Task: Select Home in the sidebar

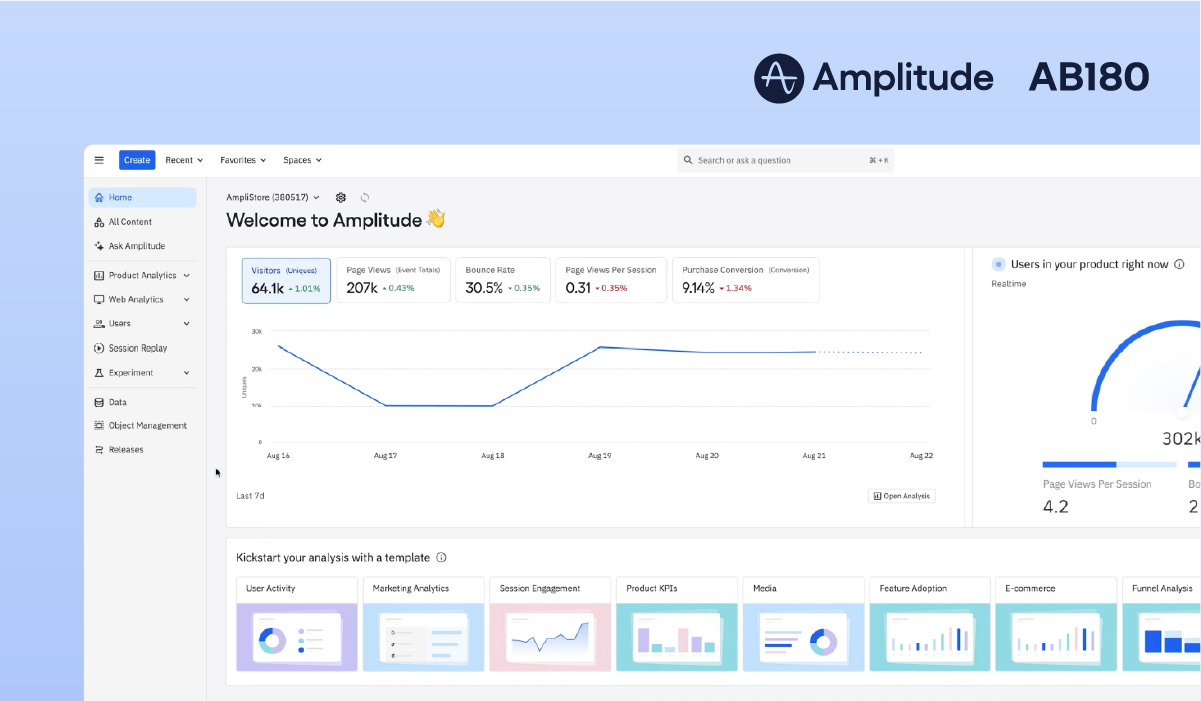Action: point(142,198)
